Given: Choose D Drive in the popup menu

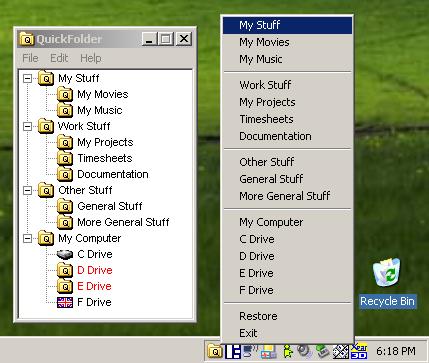Looking at the screenshot, I should coord(287,256).
